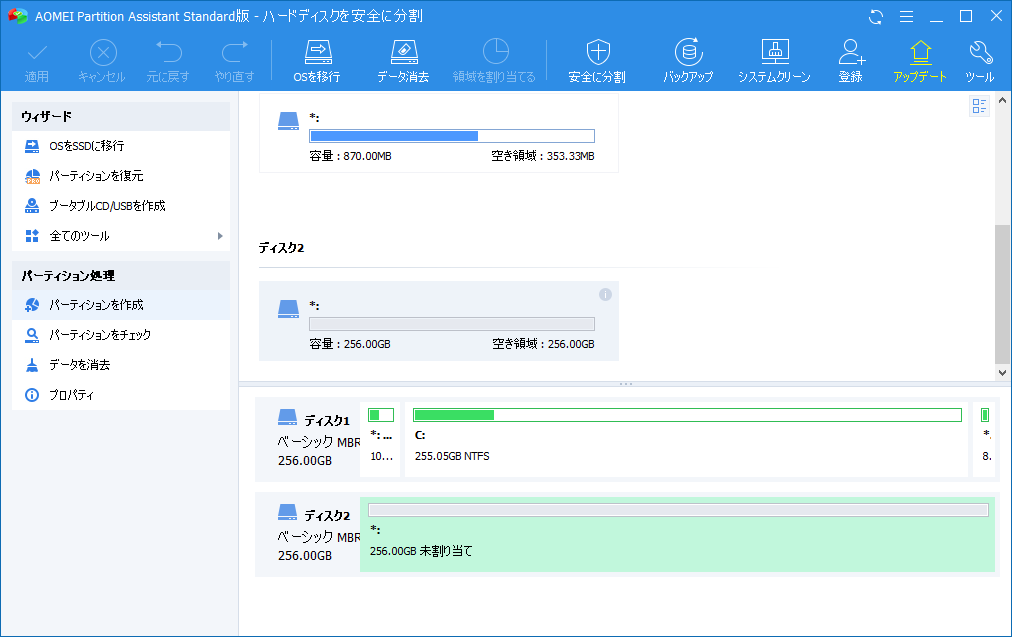Open the システムクリーン tool
The height and width of the screenshot is (637, 1012).
point(774,61)
